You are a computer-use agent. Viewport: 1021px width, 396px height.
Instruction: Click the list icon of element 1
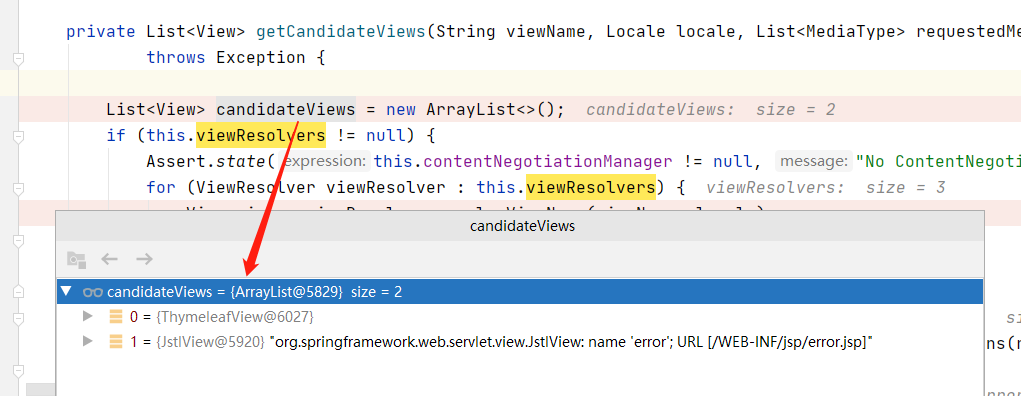coord(116,341)
